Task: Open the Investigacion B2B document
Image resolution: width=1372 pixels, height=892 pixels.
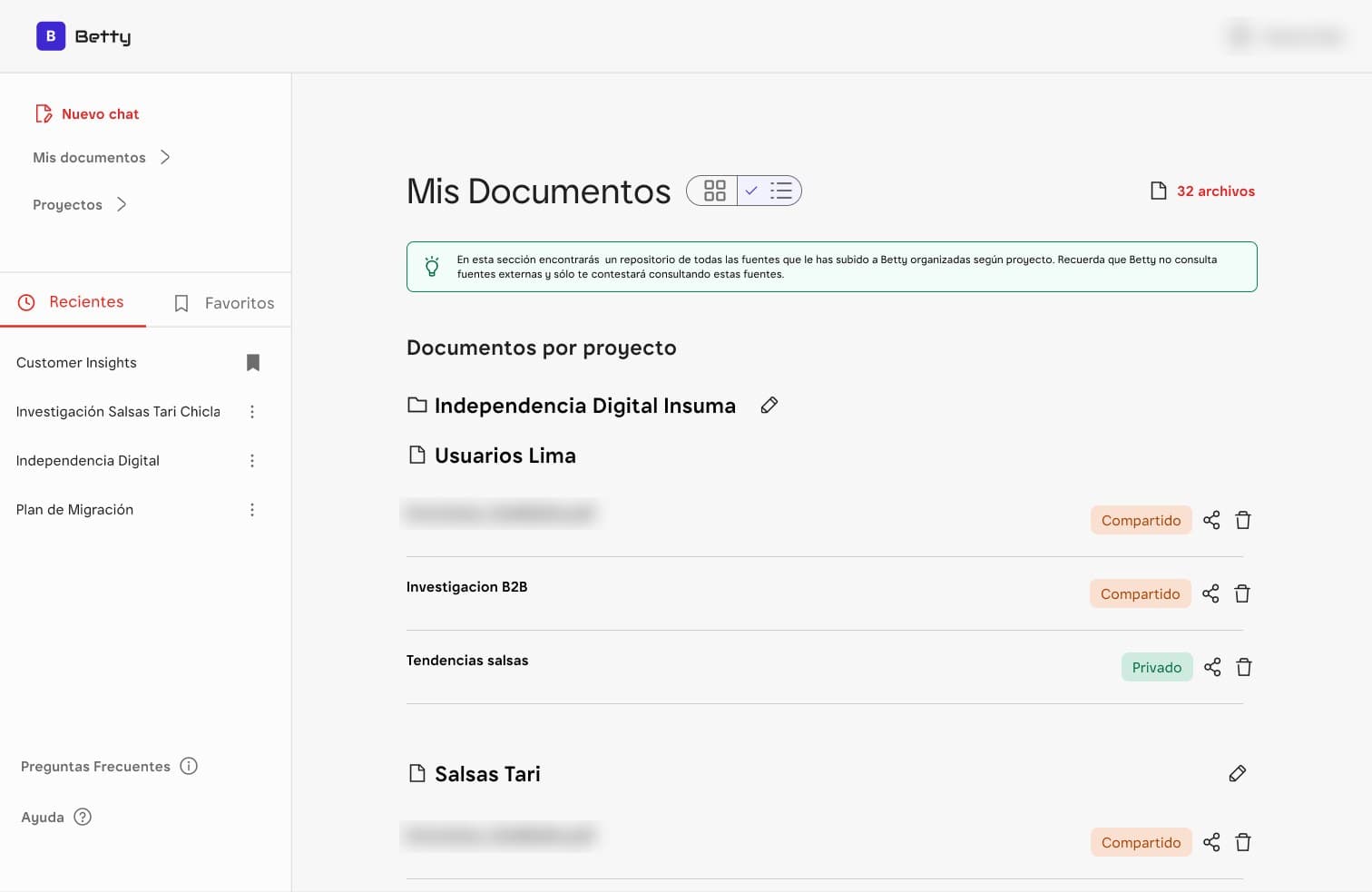Action: [466, 587]
